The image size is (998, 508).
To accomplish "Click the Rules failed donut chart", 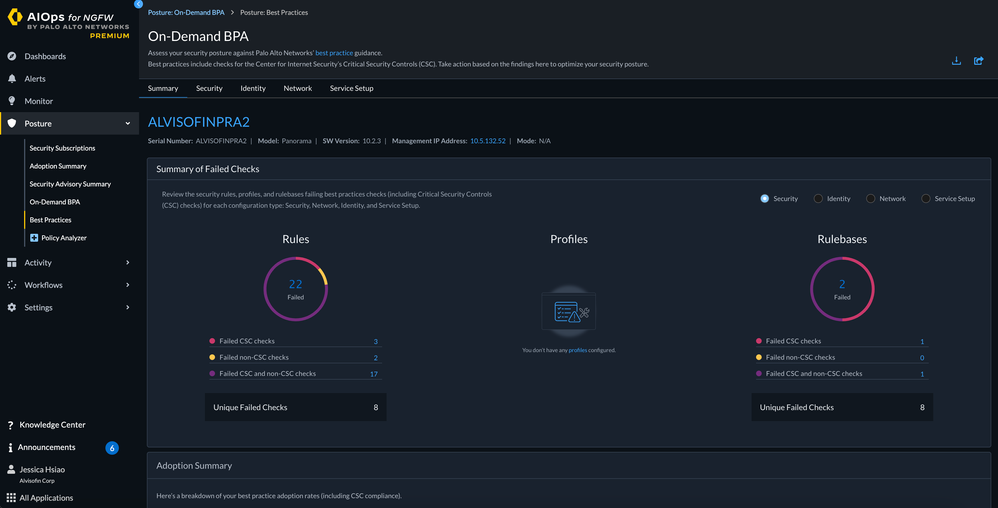I will (x=295, y=289).
